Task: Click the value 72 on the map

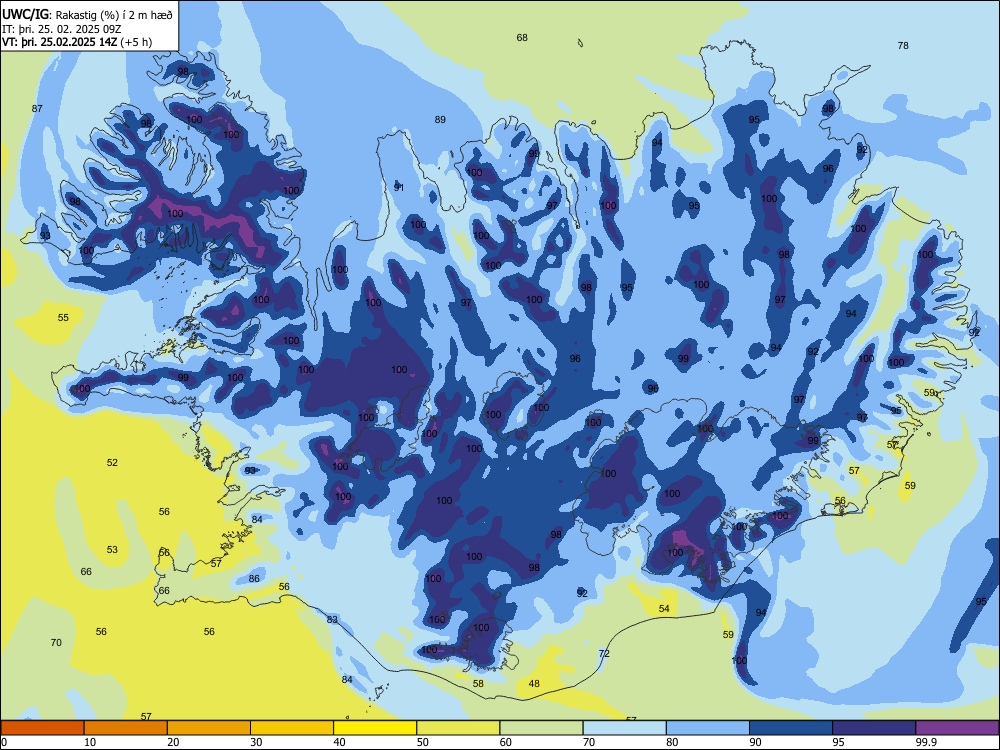Action: pyautogui.click(x=604, y=654)
